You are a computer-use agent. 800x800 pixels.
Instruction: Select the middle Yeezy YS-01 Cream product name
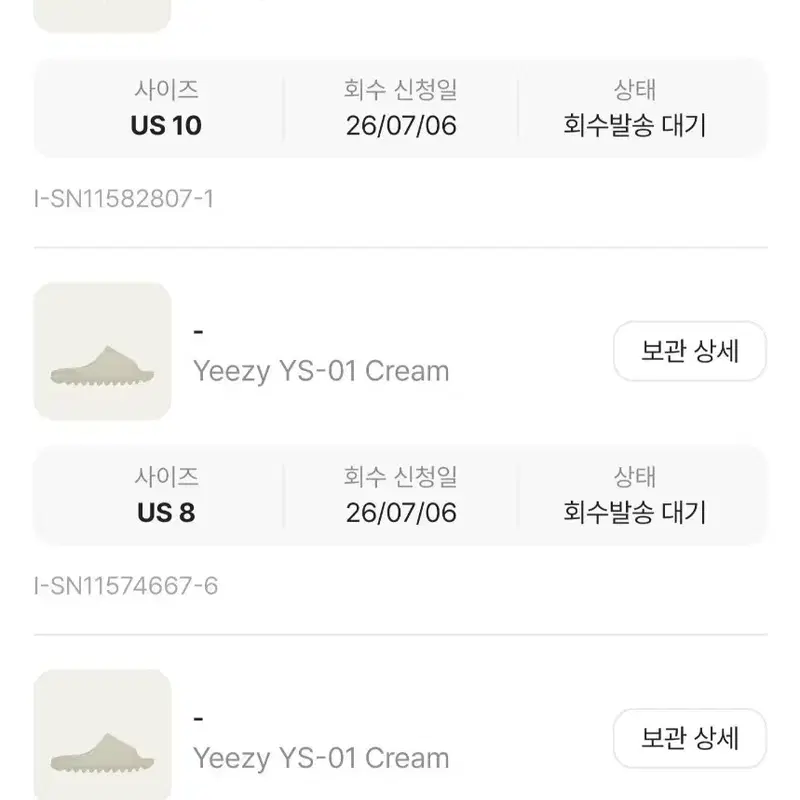tap(321, 371)
